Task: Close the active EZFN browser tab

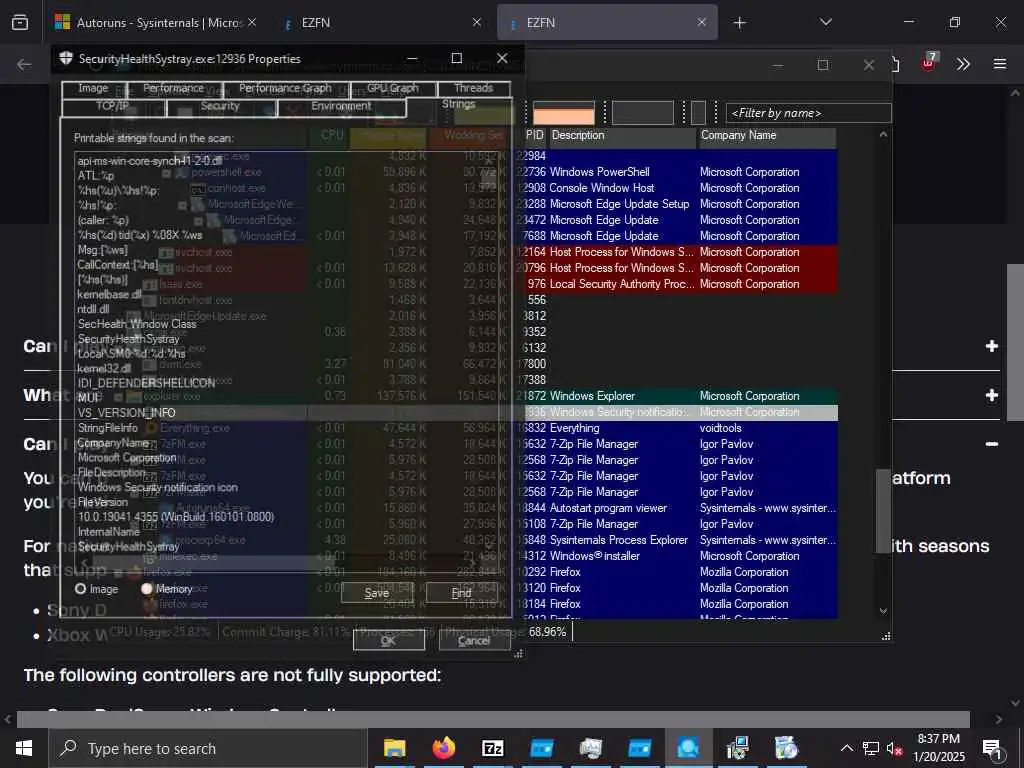Action: point(701,22)
